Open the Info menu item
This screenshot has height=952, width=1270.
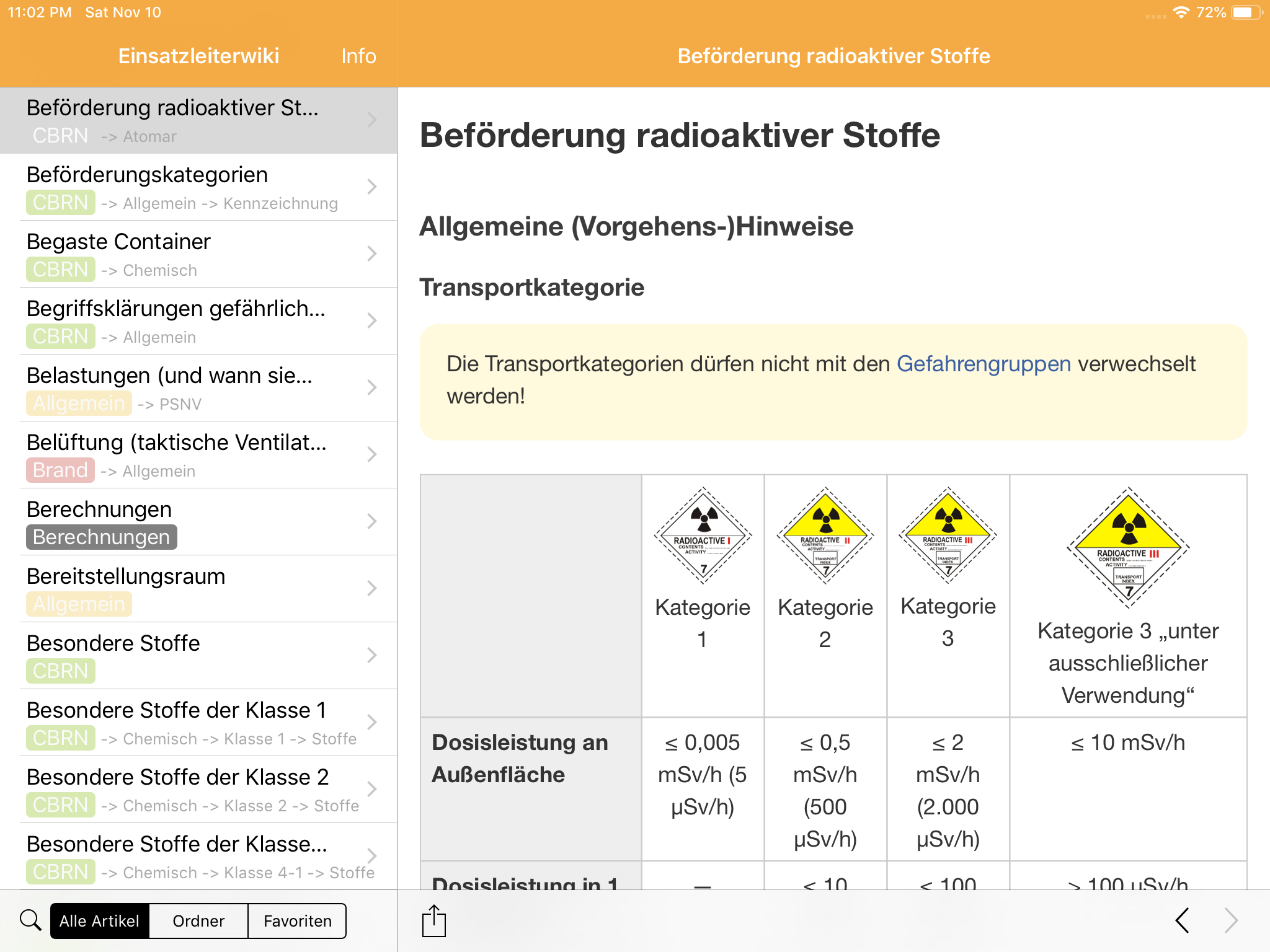358,56
